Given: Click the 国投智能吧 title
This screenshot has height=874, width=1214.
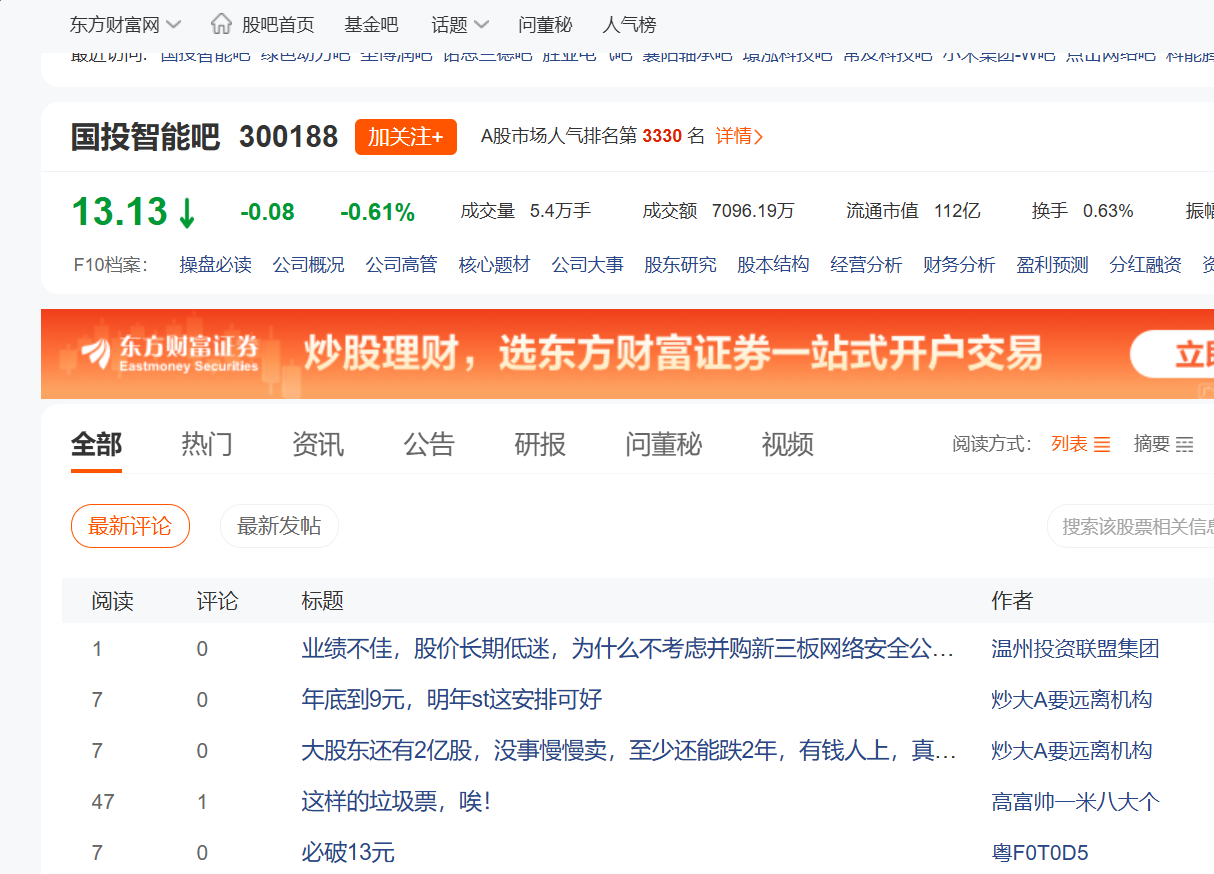Looking at the screenshot, I should point(145,136).
